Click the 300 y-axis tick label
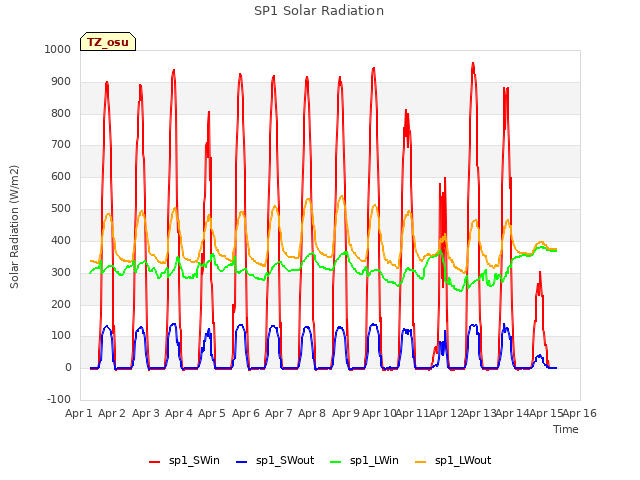 61,272
